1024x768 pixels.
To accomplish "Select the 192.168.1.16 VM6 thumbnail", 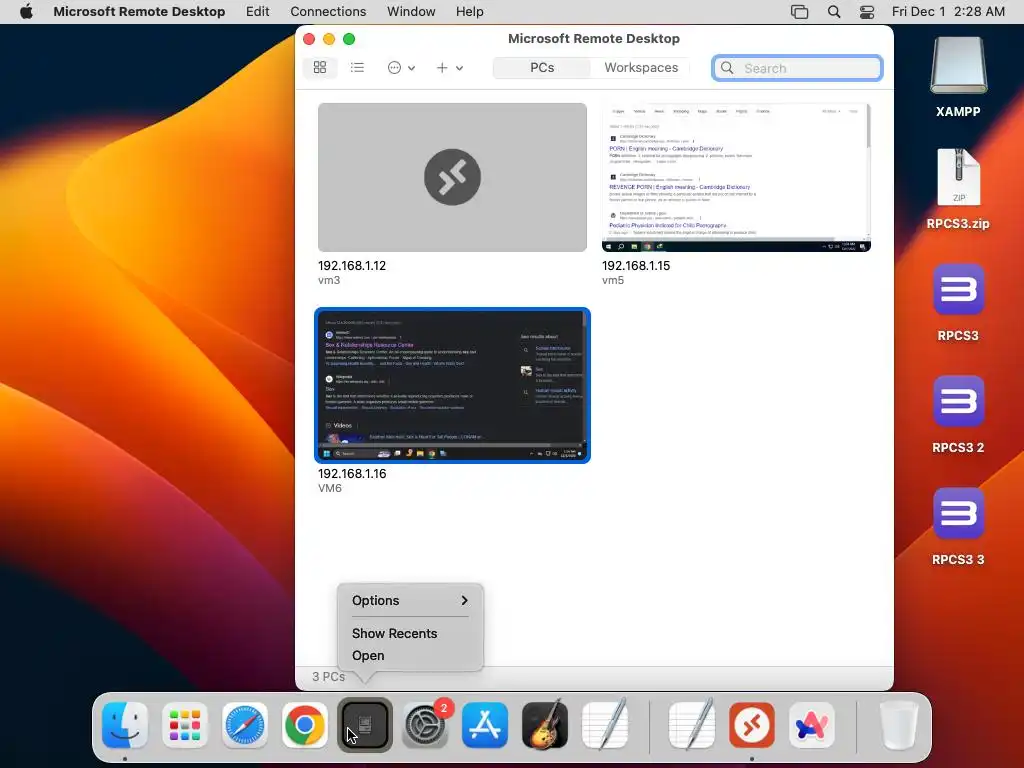I will tap(452, 385).
